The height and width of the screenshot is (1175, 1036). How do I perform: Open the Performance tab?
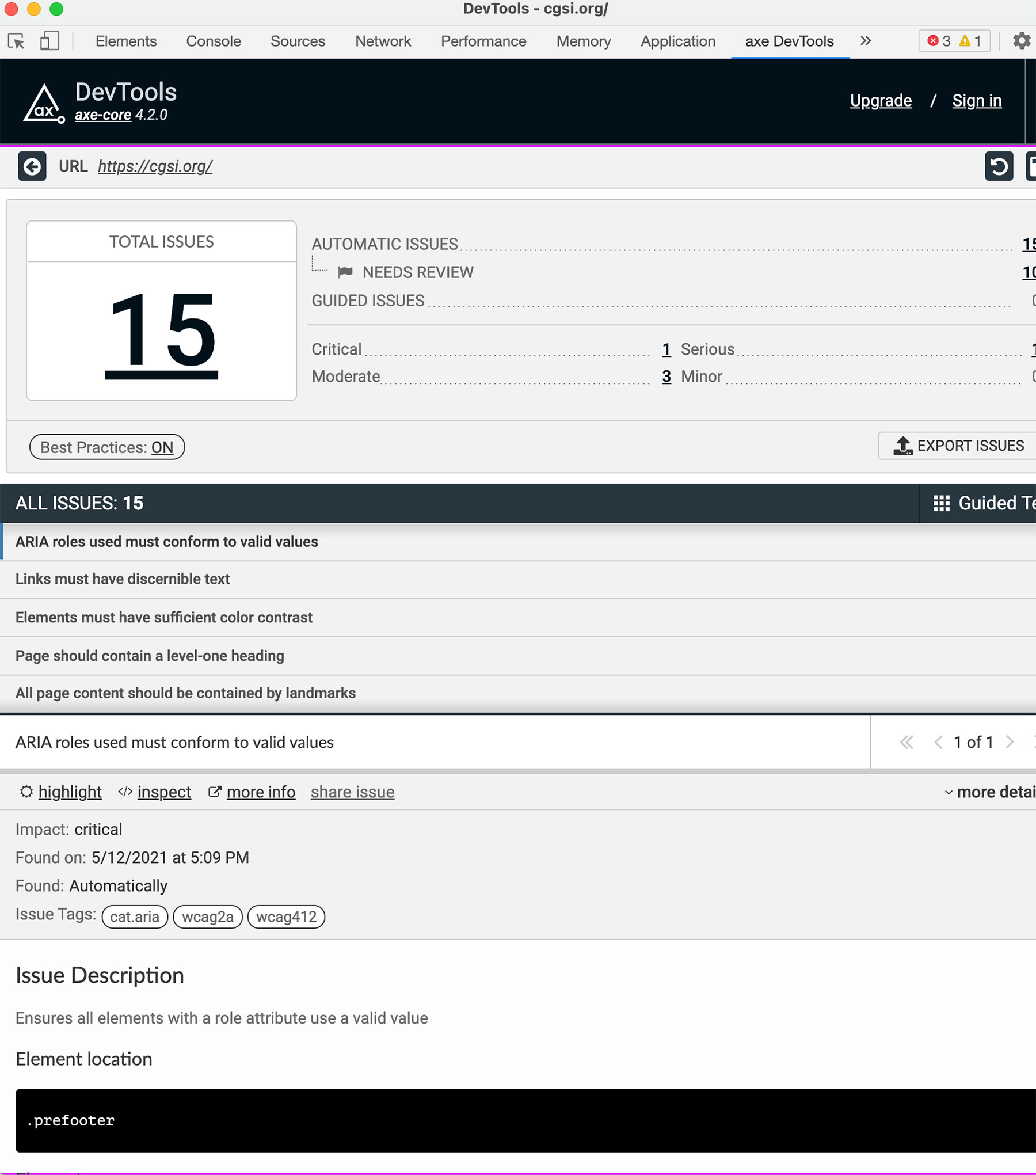point(483,41)
